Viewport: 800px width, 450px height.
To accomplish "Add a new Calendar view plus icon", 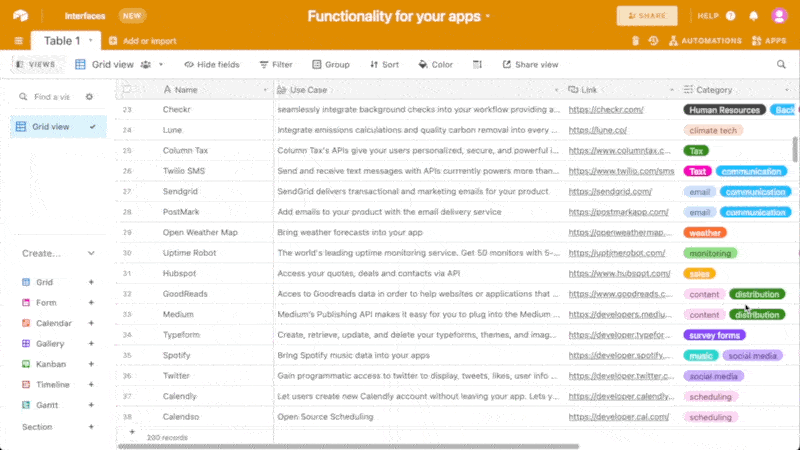I will (x=91, y=323).
